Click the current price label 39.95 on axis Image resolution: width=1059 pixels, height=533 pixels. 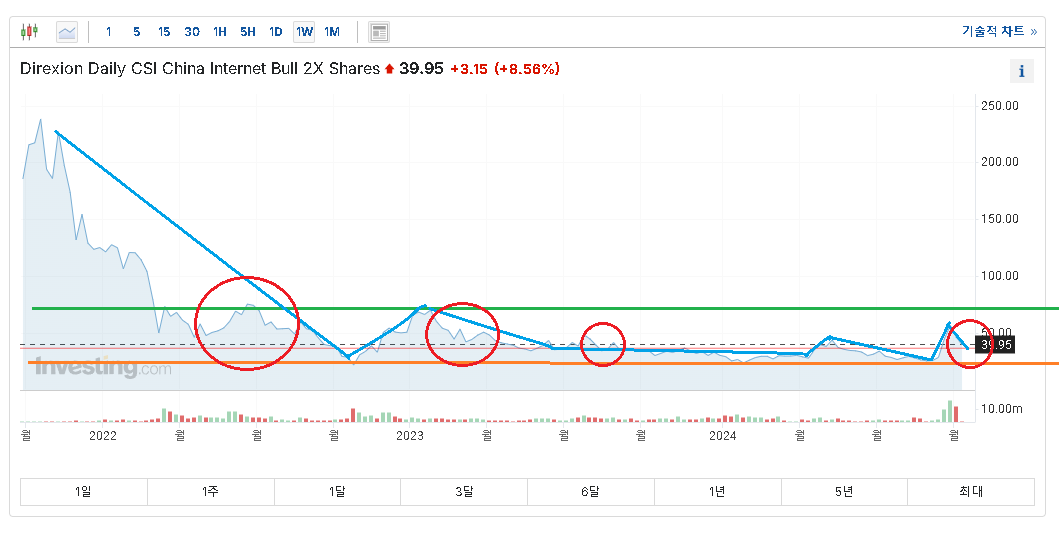coord(996,345)
